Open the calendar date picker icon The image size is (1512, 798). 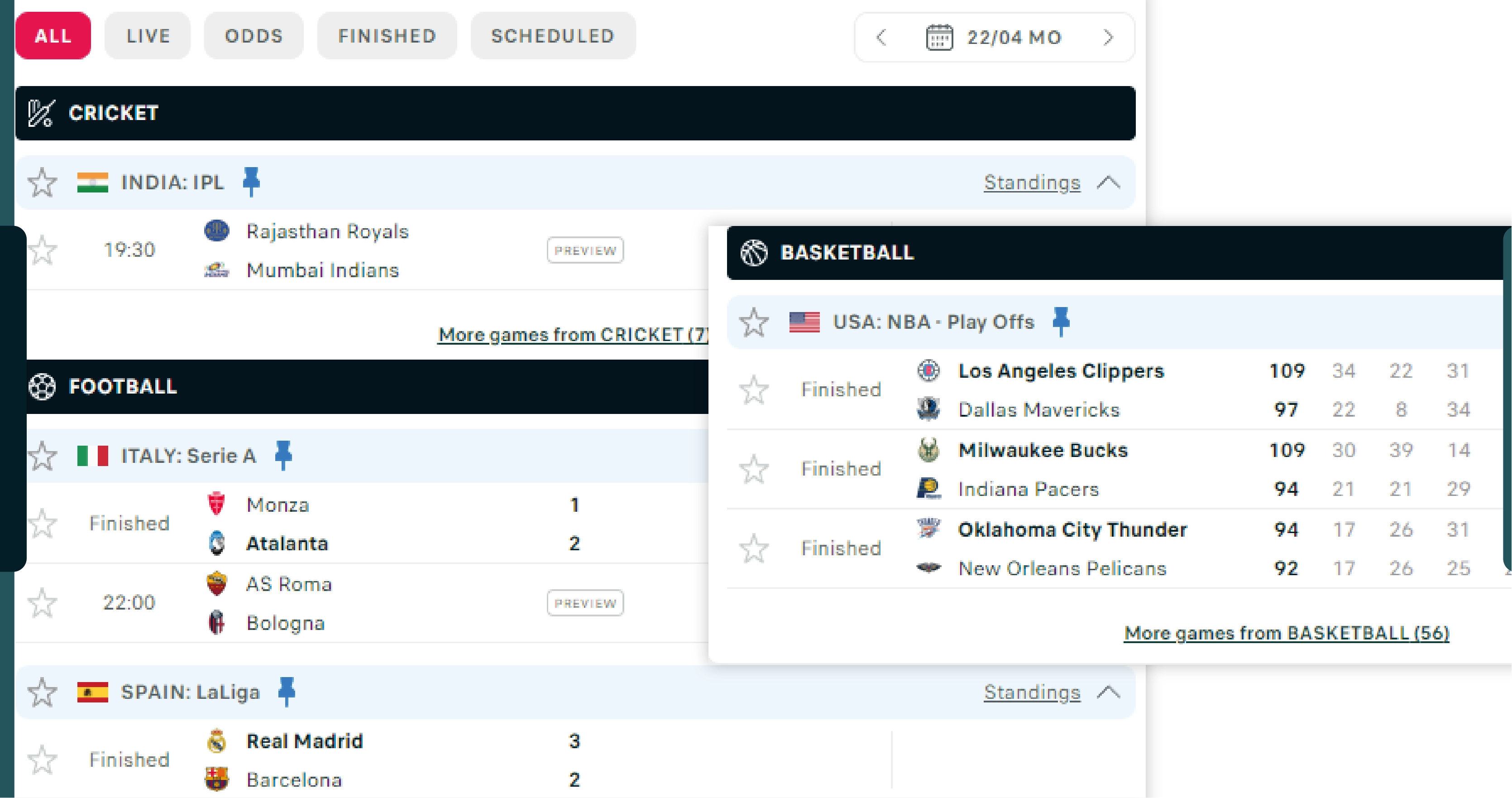click(939, 38)
